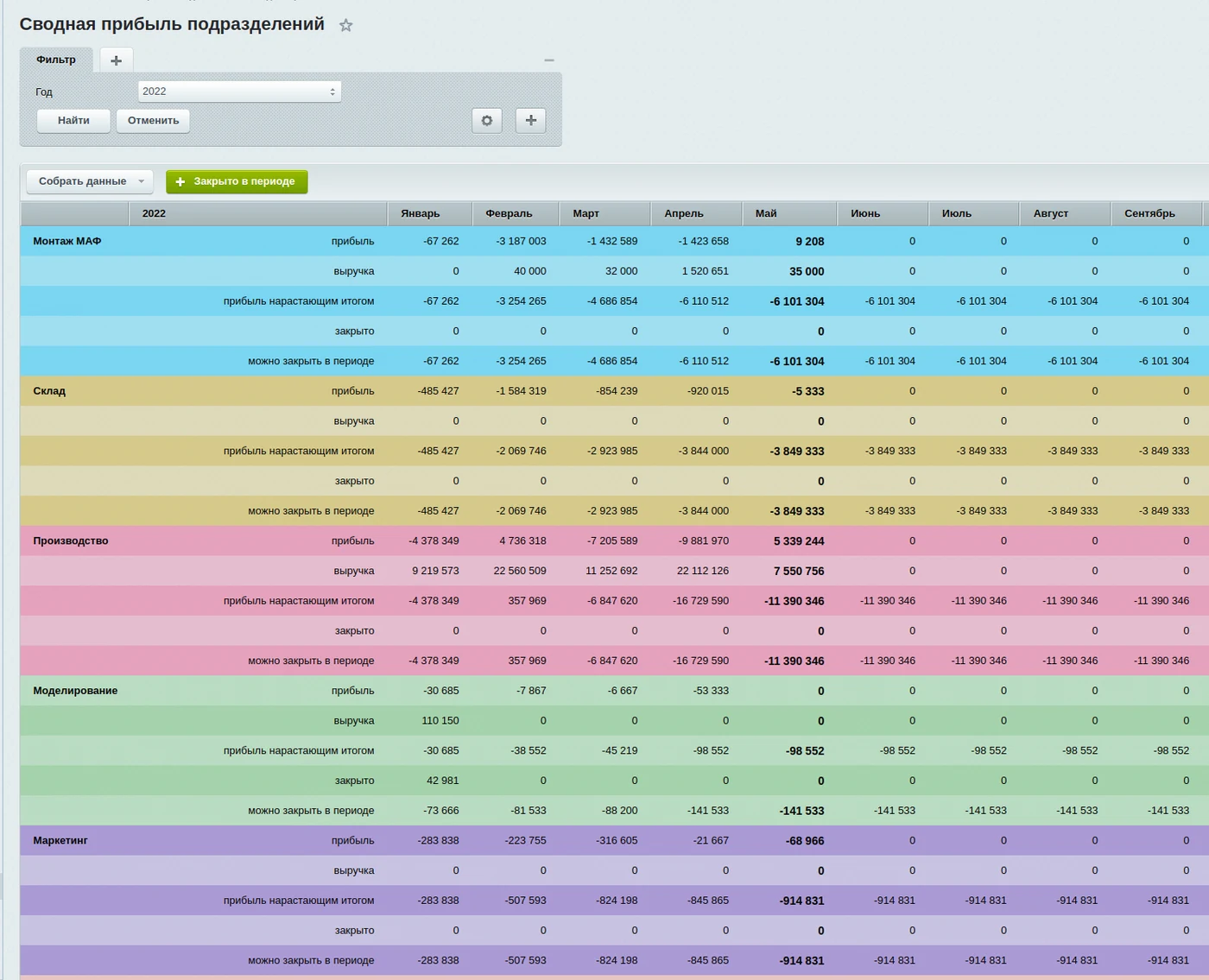Open the Год year dropdown
Image resolution: width=1209 pixels, height=980 pixels.
pyautogui.click(x=239, y=92)
